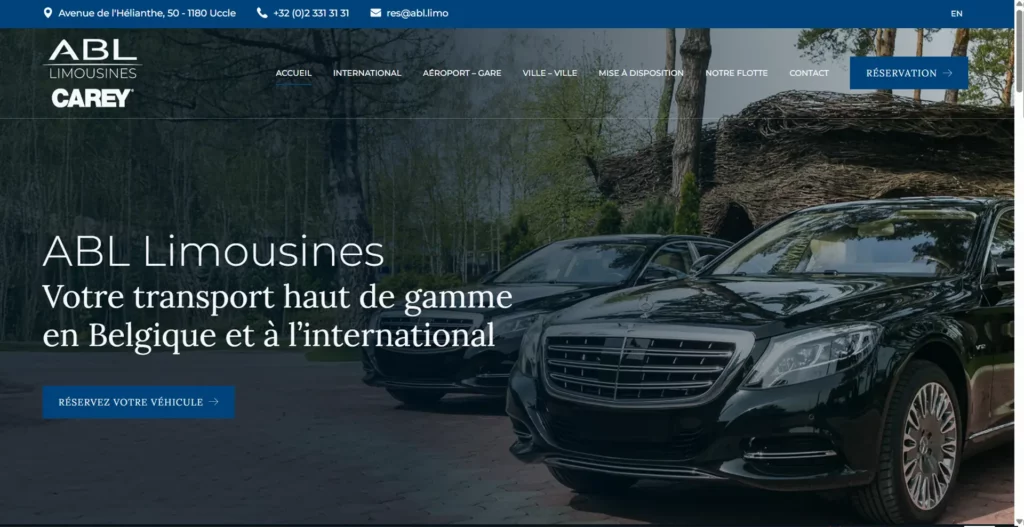Click the Carey logo
This screenshot has width=1024, height=527.
pyautogui.click(x=92, y=98)
